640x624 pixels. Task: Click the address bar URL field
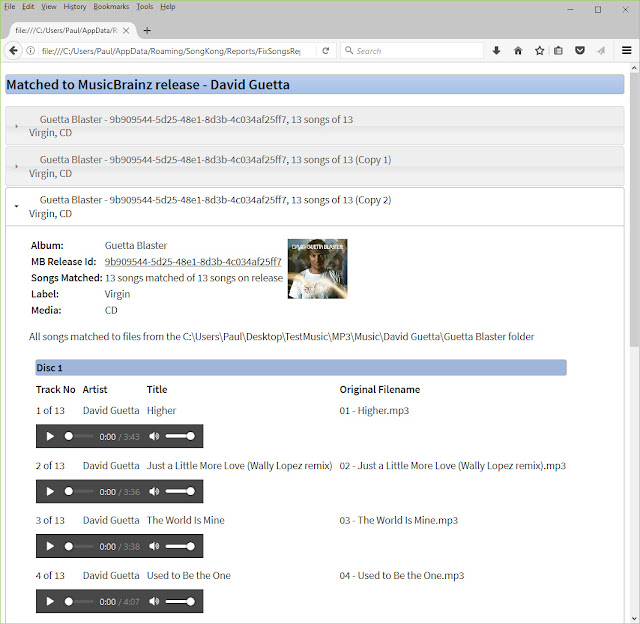(x=171, y=51)
